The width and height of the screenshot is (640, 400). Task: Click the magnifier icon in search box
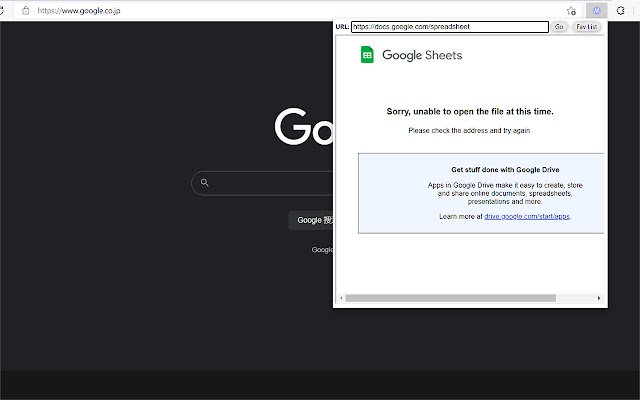tap(204, 182)
